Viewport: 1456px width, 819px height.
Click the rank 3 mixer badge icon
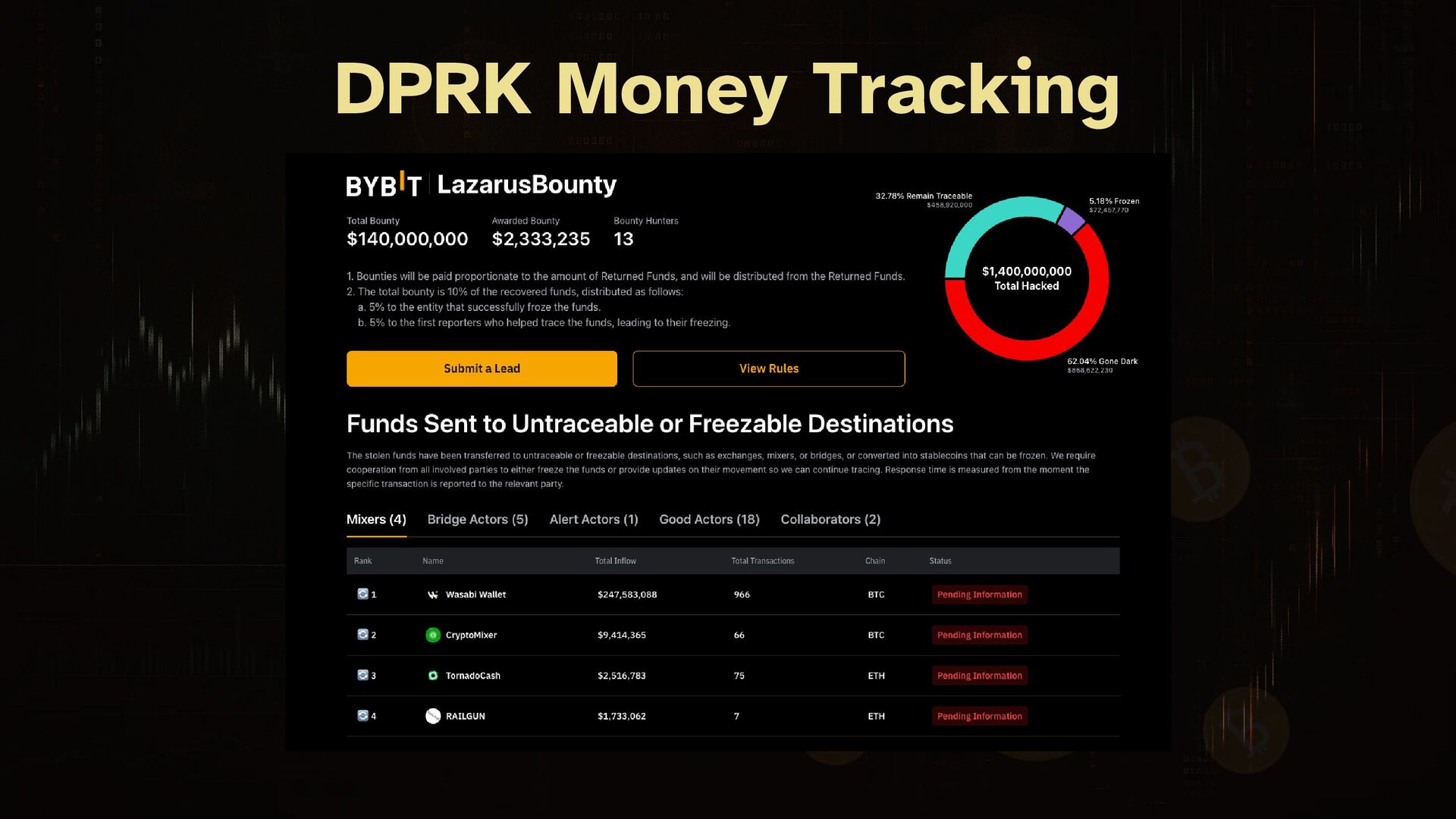coord(362,675)
